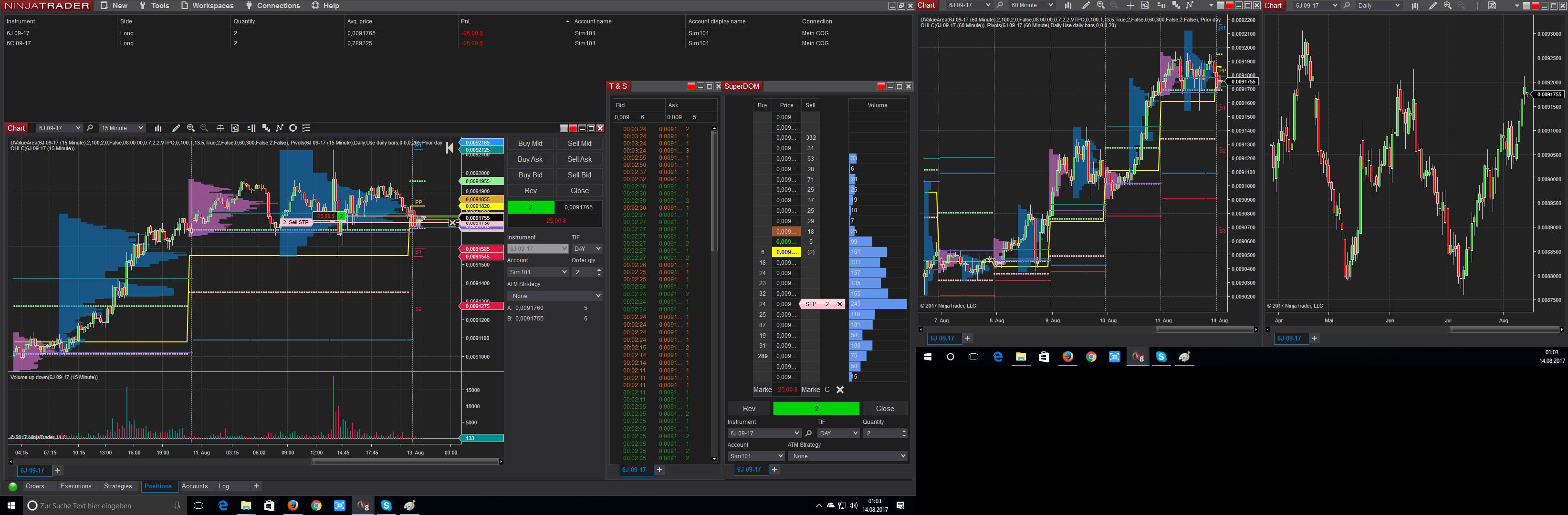Launch Firefox from the Windows taskbar
Image resolution: width=1568 pixels, height=515 pixels.
[x=293, y=505]
